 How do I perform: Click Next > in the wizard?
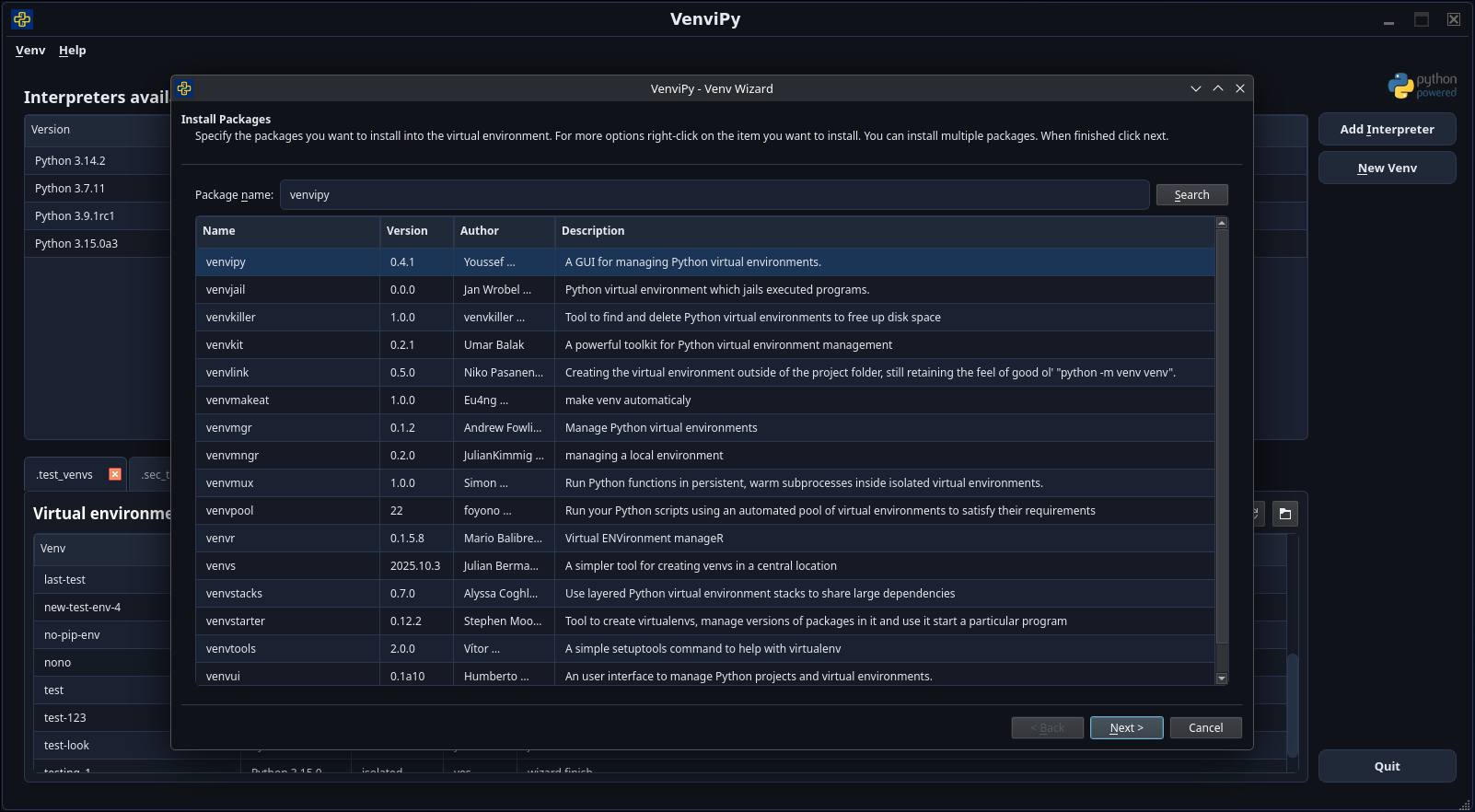point(1127,727)
